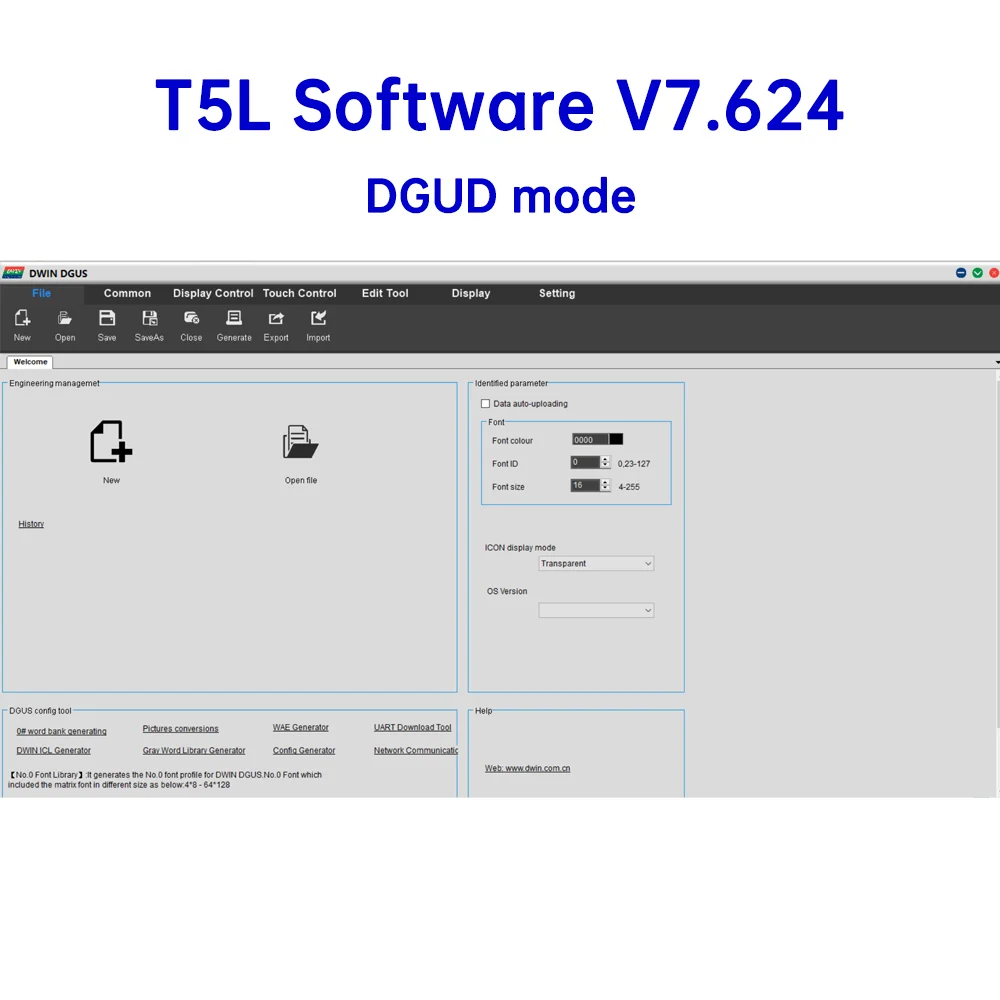Click the History link
This screenshot has width=1000, height=1000.
31,524
